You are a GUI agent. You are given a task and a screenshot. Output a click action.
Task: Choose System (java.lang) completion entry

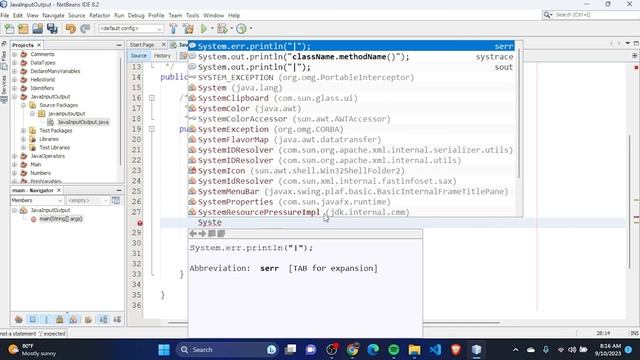[x=351, y=88]
